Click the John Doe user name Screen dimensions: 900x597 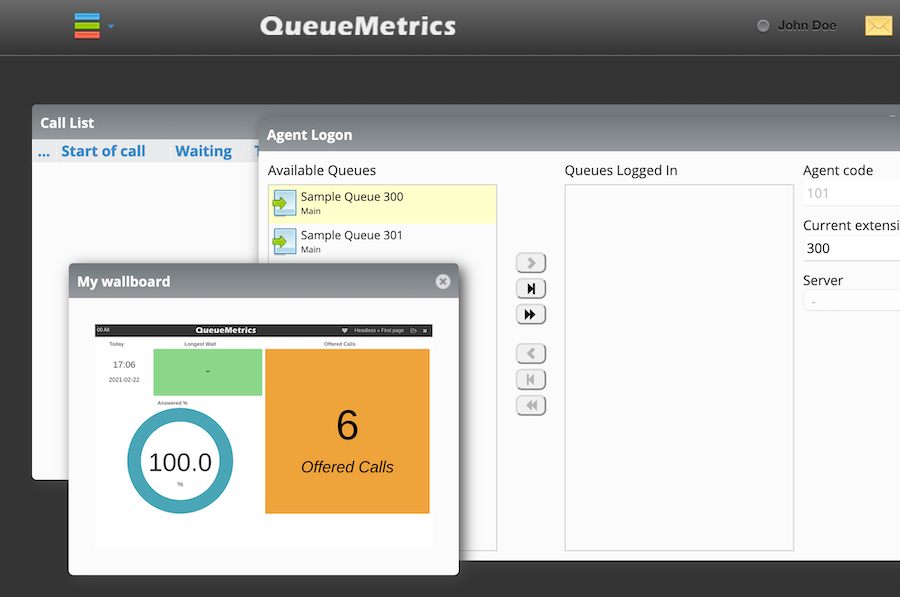(807, 26)
